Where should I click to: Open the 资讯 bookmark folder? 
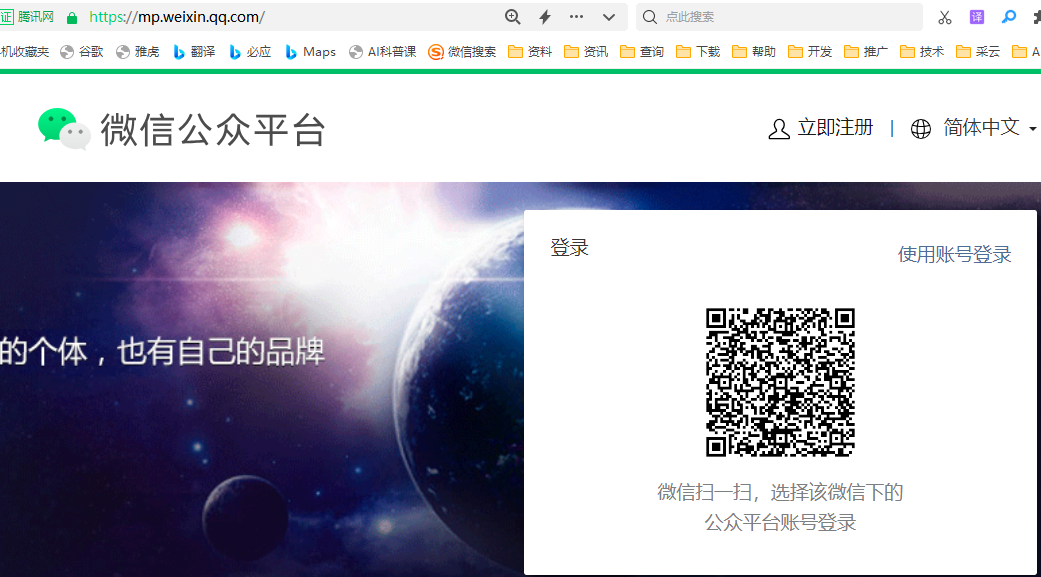pos(586,52)
